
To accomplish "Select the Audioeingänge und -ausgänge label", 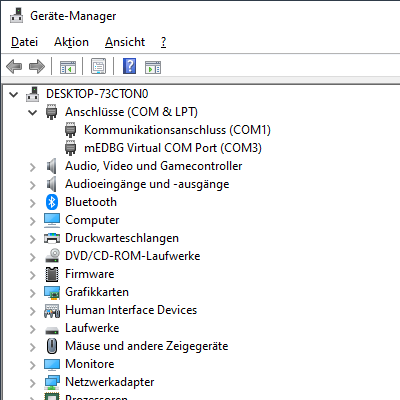I will pos(147,184).
